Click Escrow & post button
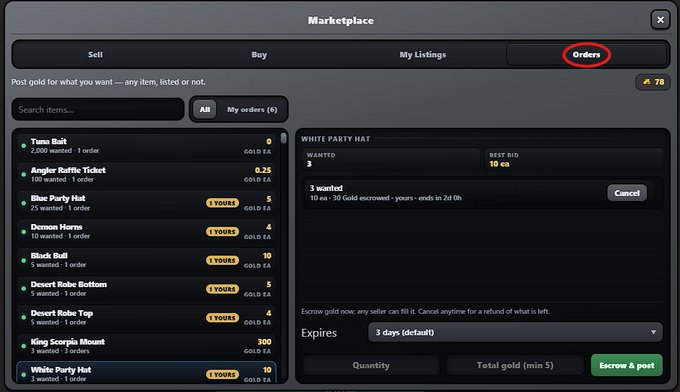 pyautogui.click(x=627, y=365)
